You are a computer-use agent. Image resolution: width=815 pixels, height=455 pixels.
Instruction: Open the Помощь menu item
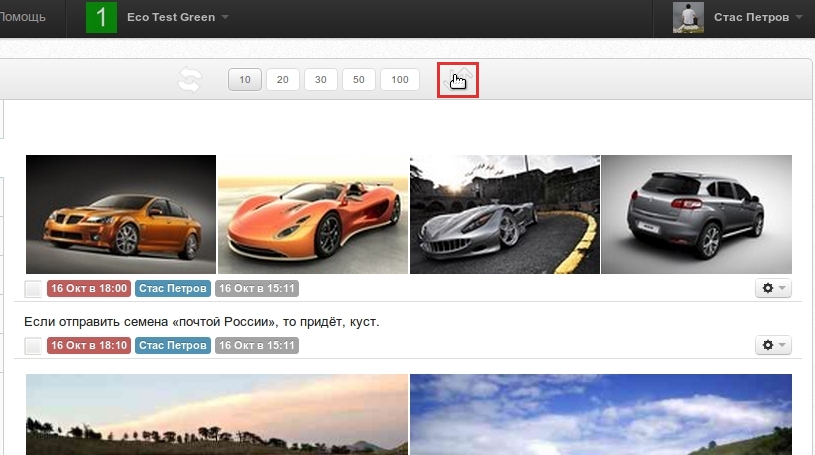coord(23,17)
